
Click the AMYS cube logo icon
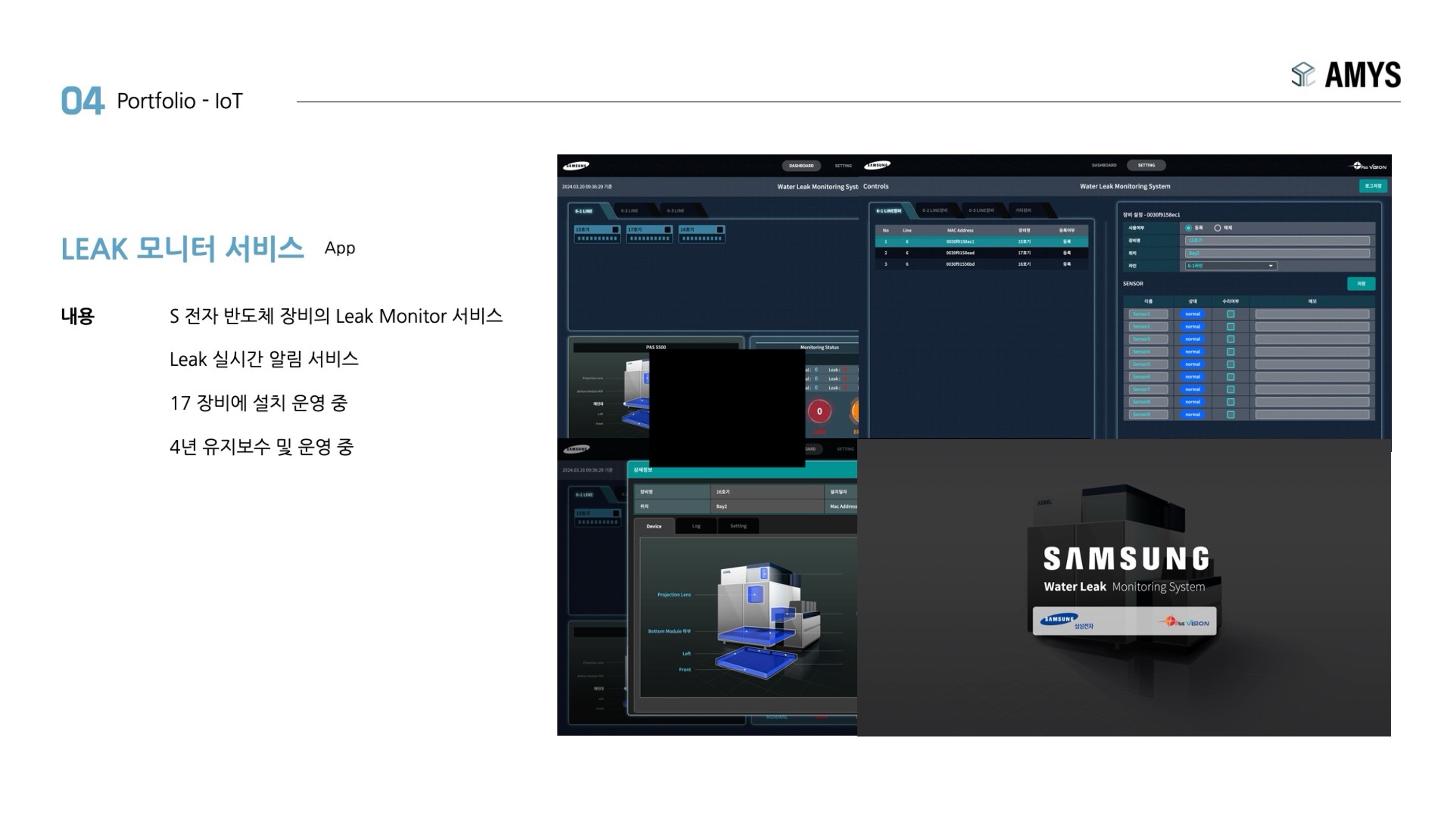point(1304,75)
